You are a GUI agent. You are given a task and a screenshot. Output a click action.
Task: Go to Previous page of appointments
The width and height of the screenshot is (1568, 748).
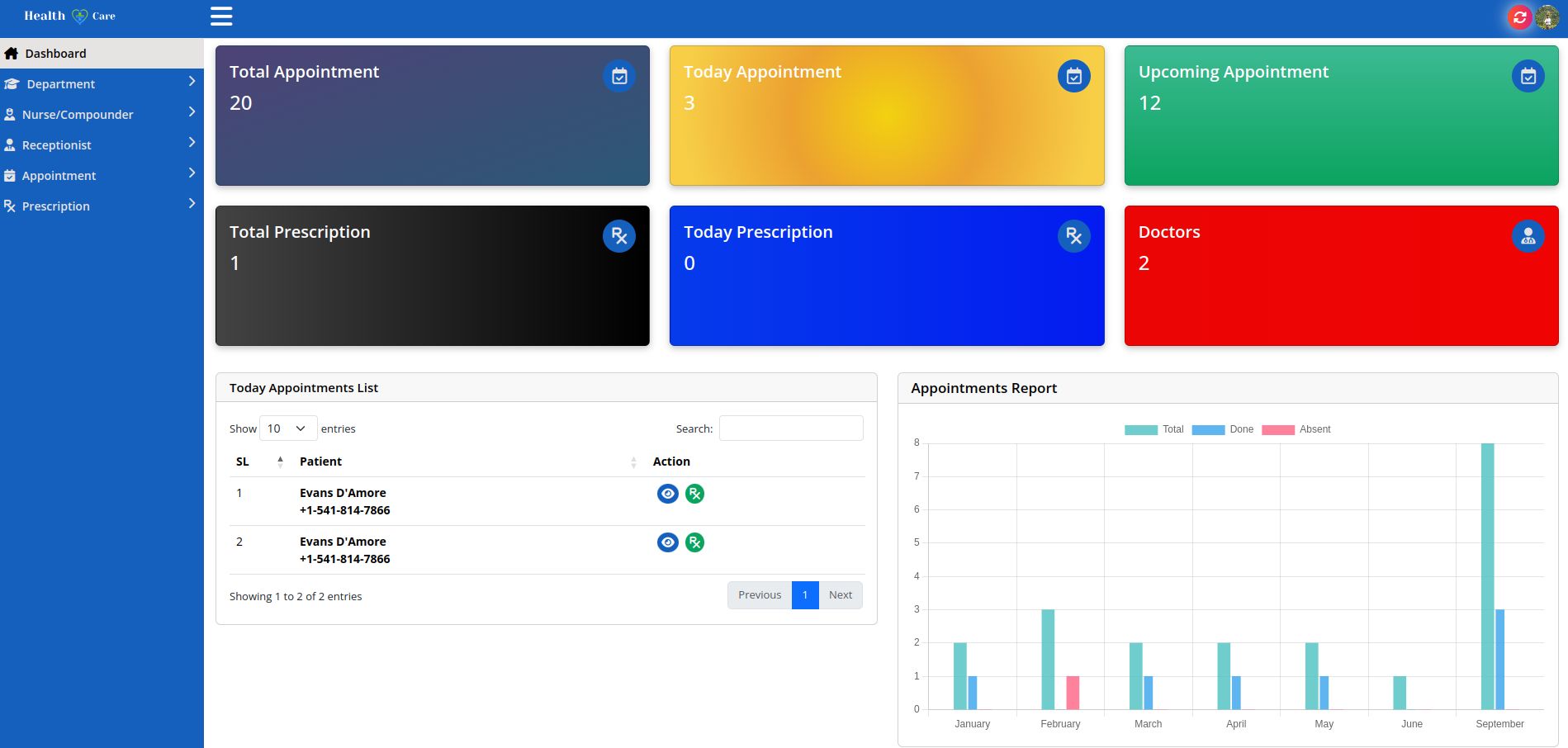tap(760, 595)
